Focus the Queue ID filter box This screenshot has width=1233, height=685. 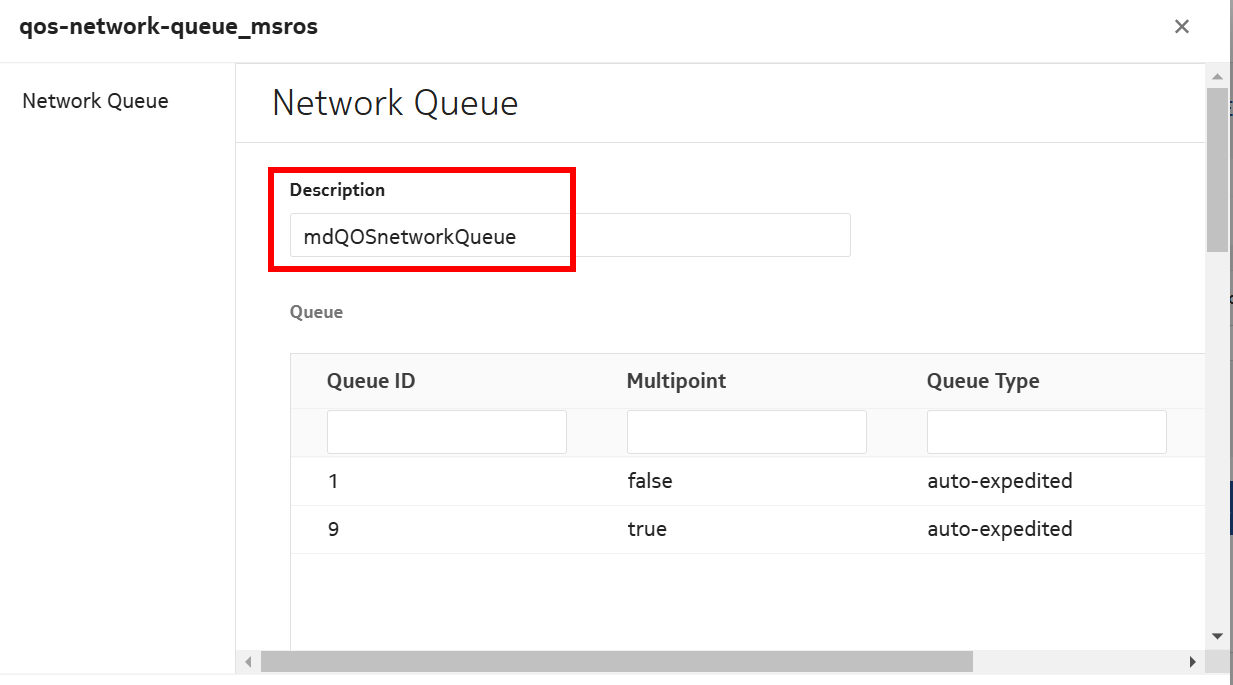[446, 432]
